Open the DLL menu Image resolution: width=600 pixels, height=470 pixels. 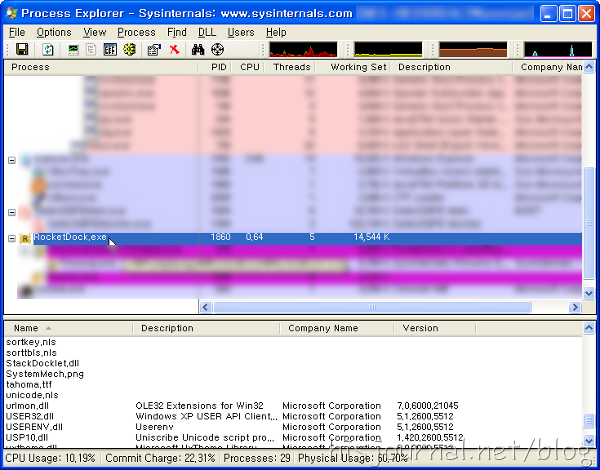click(x=207, y=33)
